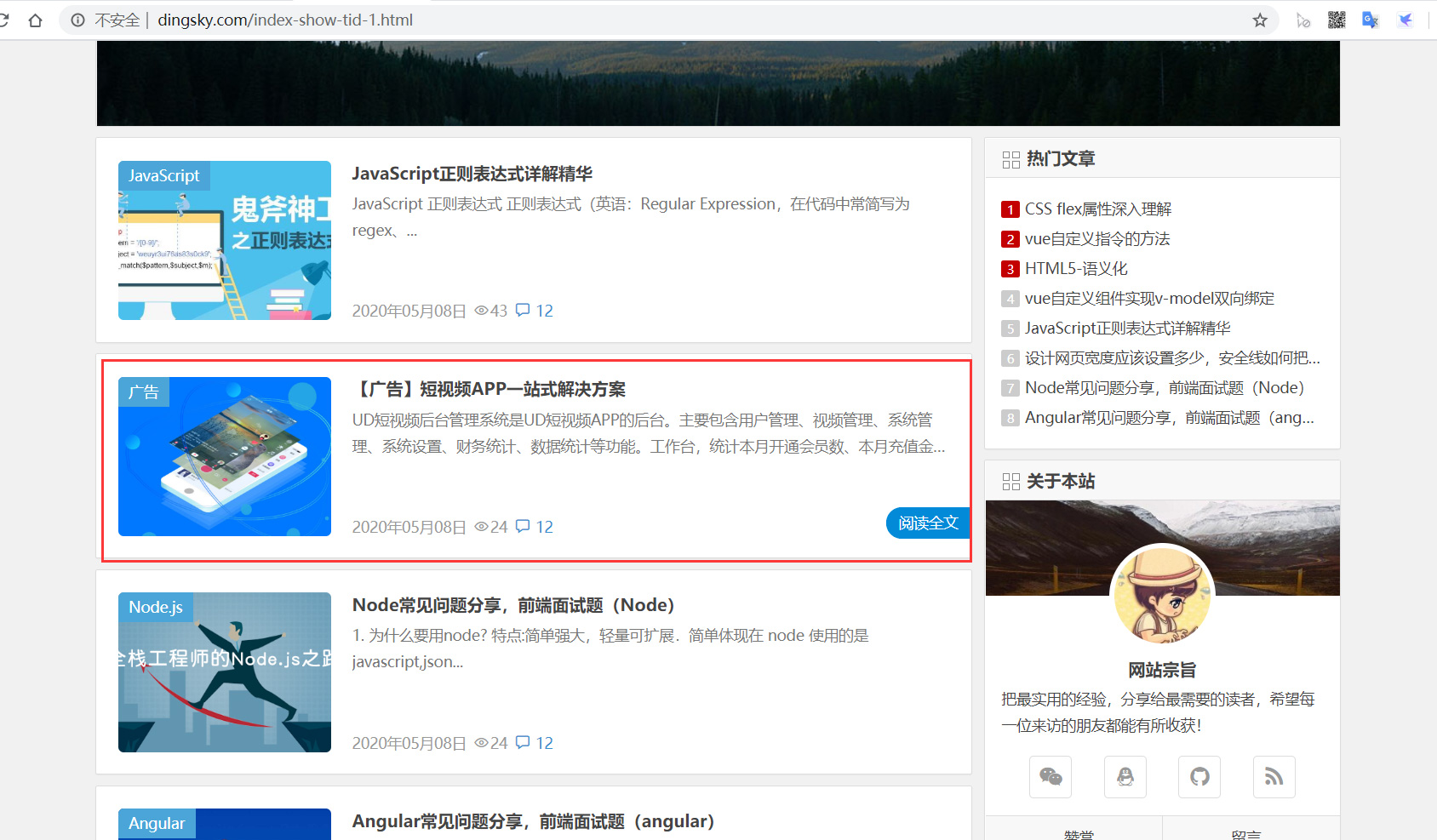This screenshot has height=840, width=1437.
Task: Click the QQ penguin icon
Action: (1125, 776)
